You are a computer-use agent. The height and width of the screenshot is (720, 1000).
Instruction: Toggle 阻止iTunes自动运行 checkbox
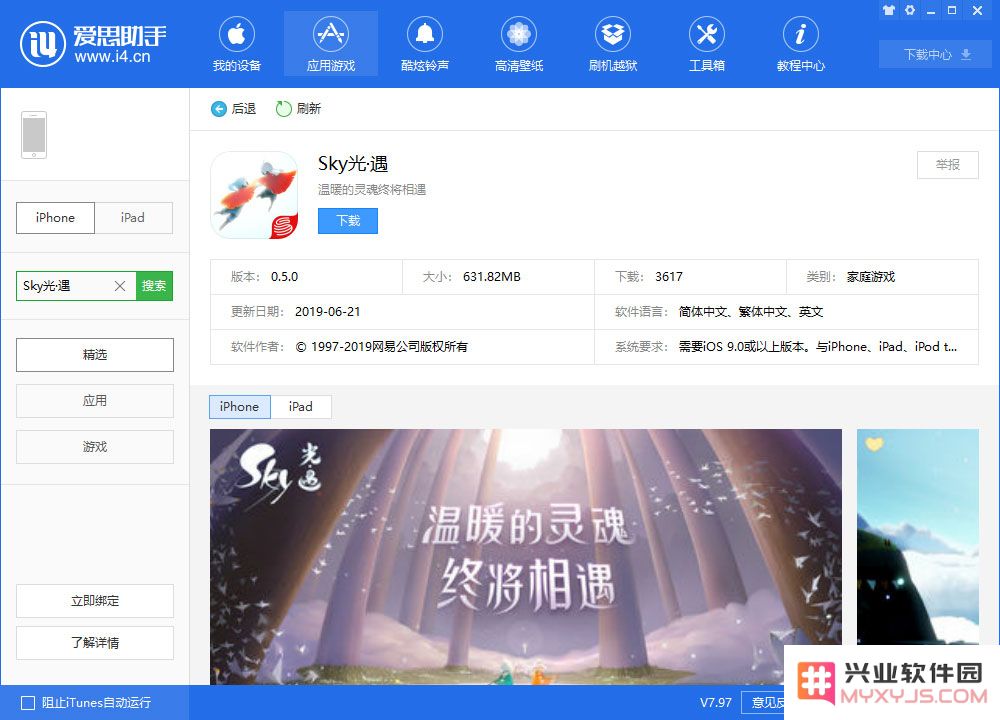[x=28, y=703]
